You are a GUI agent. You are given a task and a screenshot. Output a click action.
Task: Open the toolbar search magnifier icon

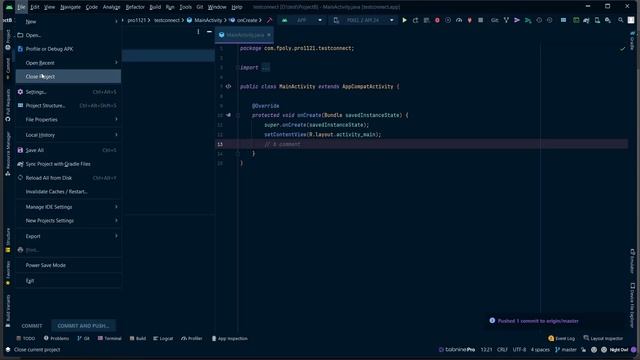pyautogui.click(x=620, y=20)
